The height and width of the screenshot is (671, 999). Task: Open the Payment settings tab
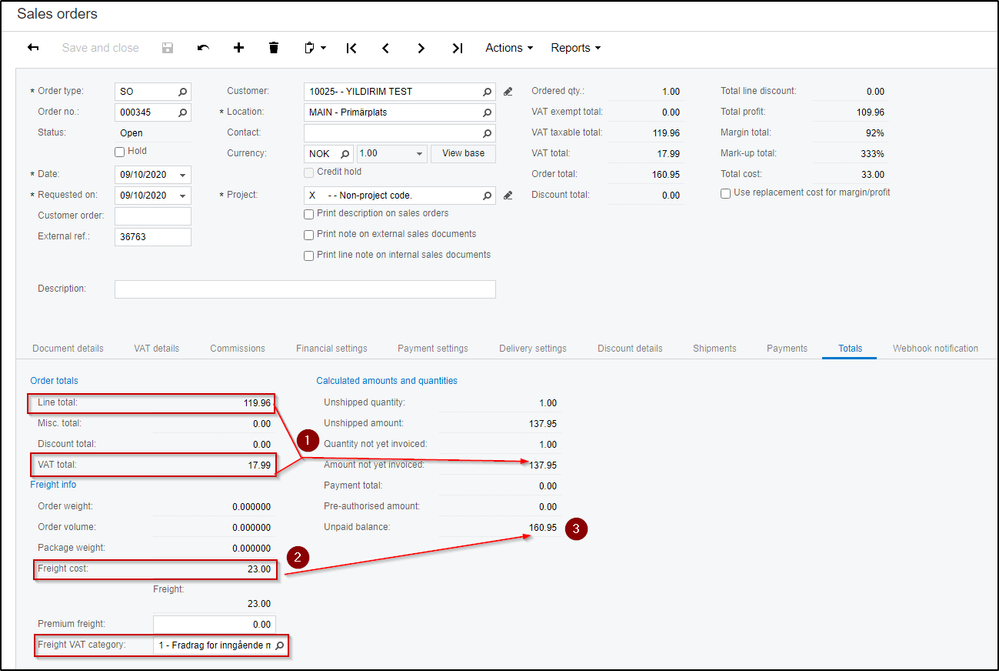click(433, 349)
